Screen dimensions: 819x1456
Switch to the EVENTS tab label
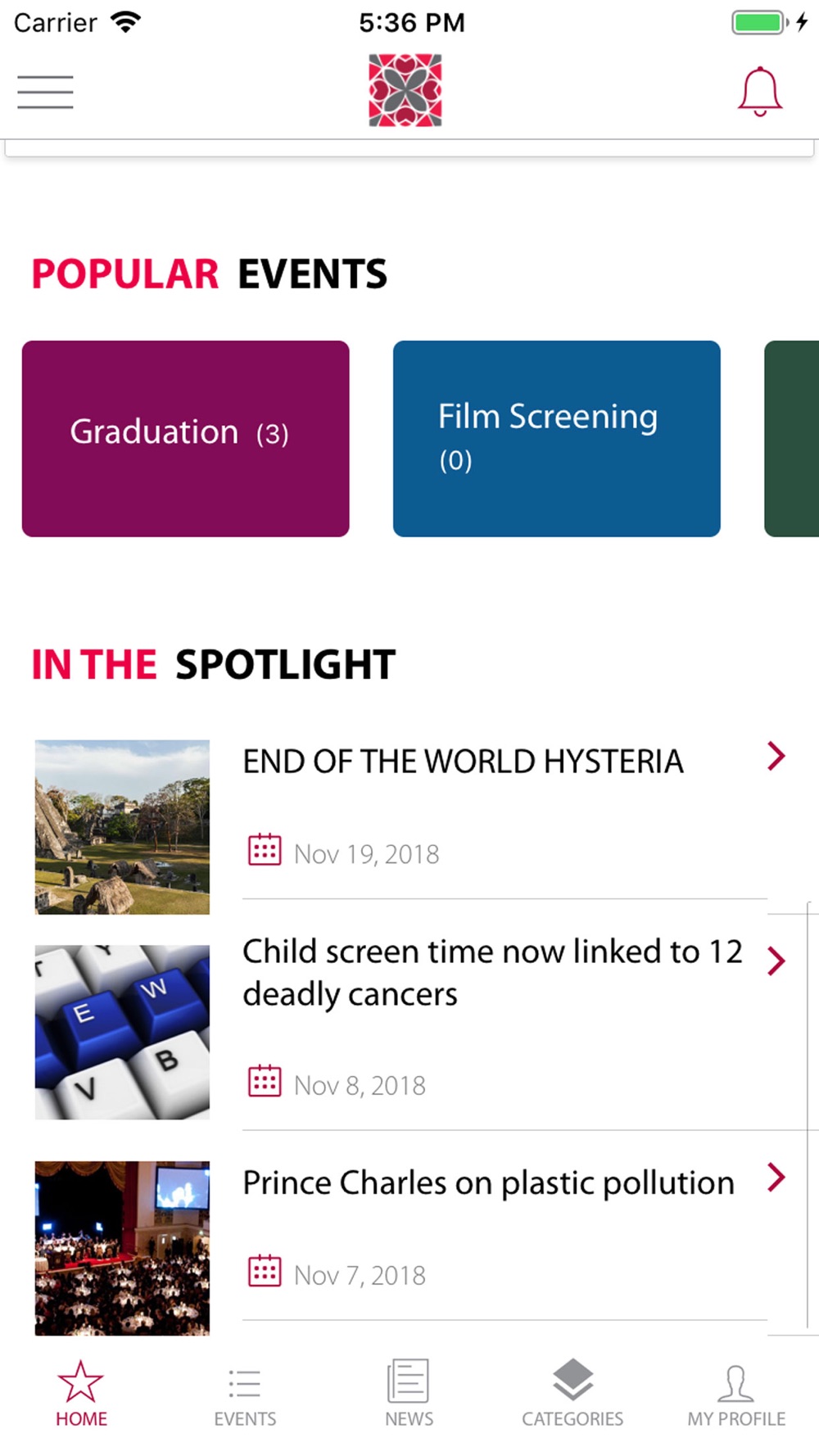coord(245,1419)
